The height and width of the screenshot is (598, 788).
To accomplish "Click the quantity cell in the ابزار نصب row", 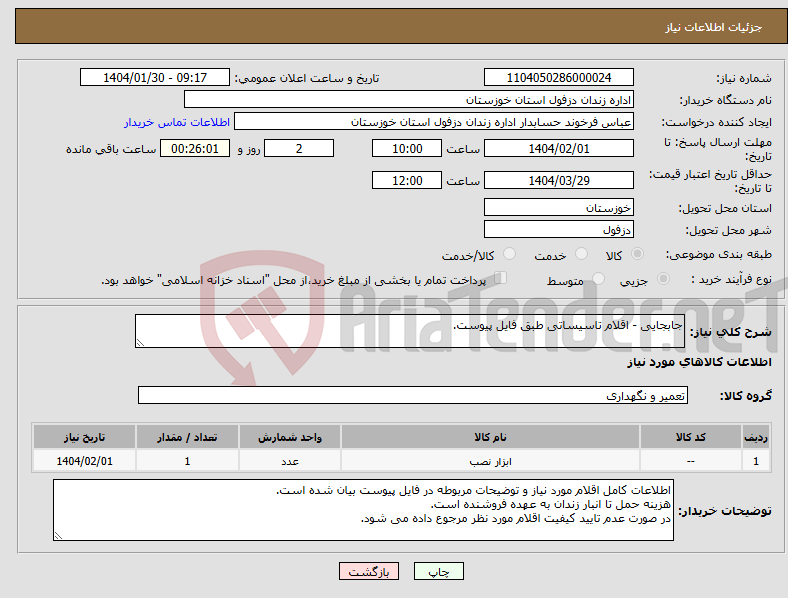I will [x=187, y=461].
